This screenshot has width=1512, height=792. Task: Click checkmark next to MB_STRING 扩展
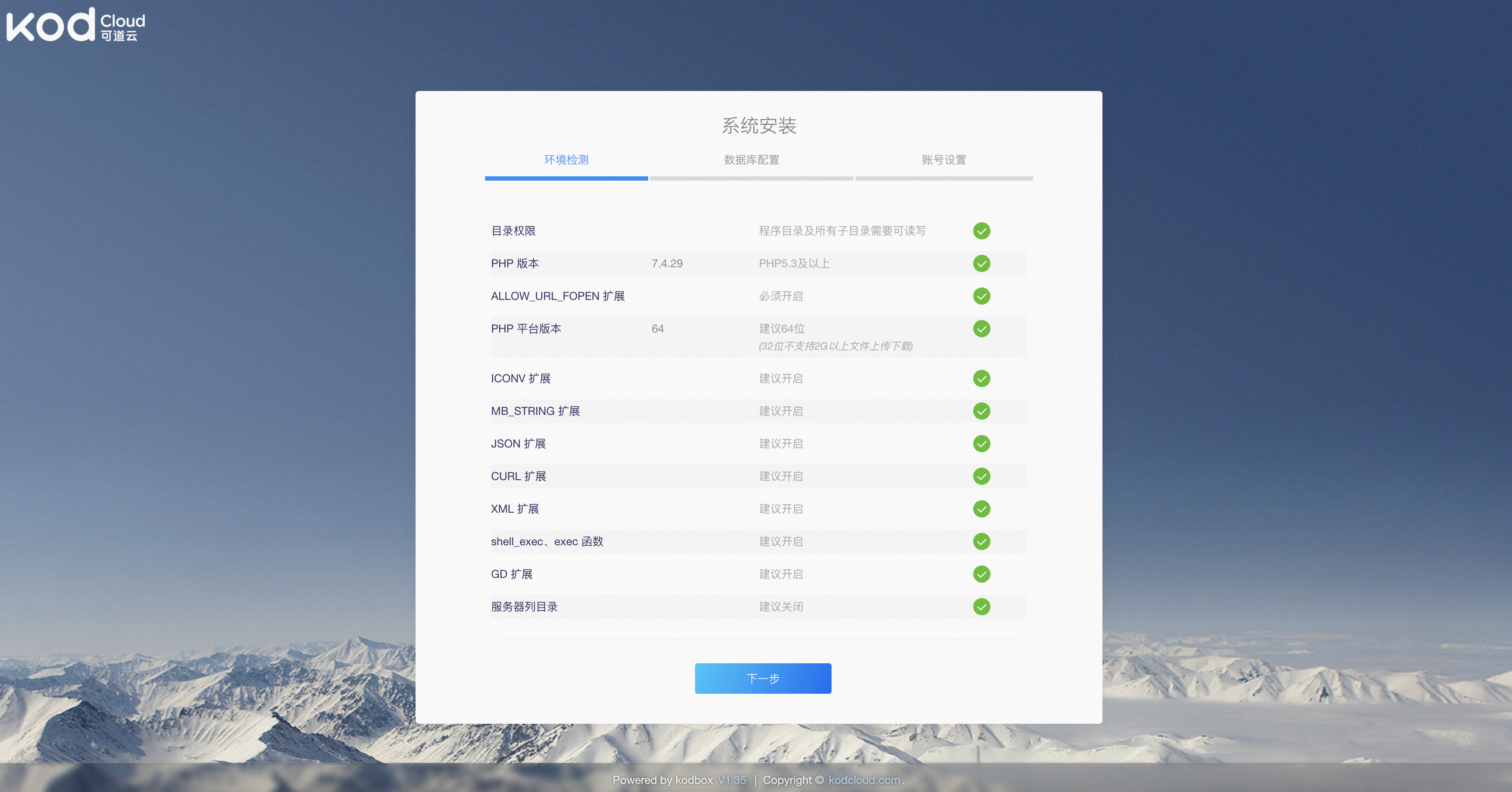tap(981, 411)
